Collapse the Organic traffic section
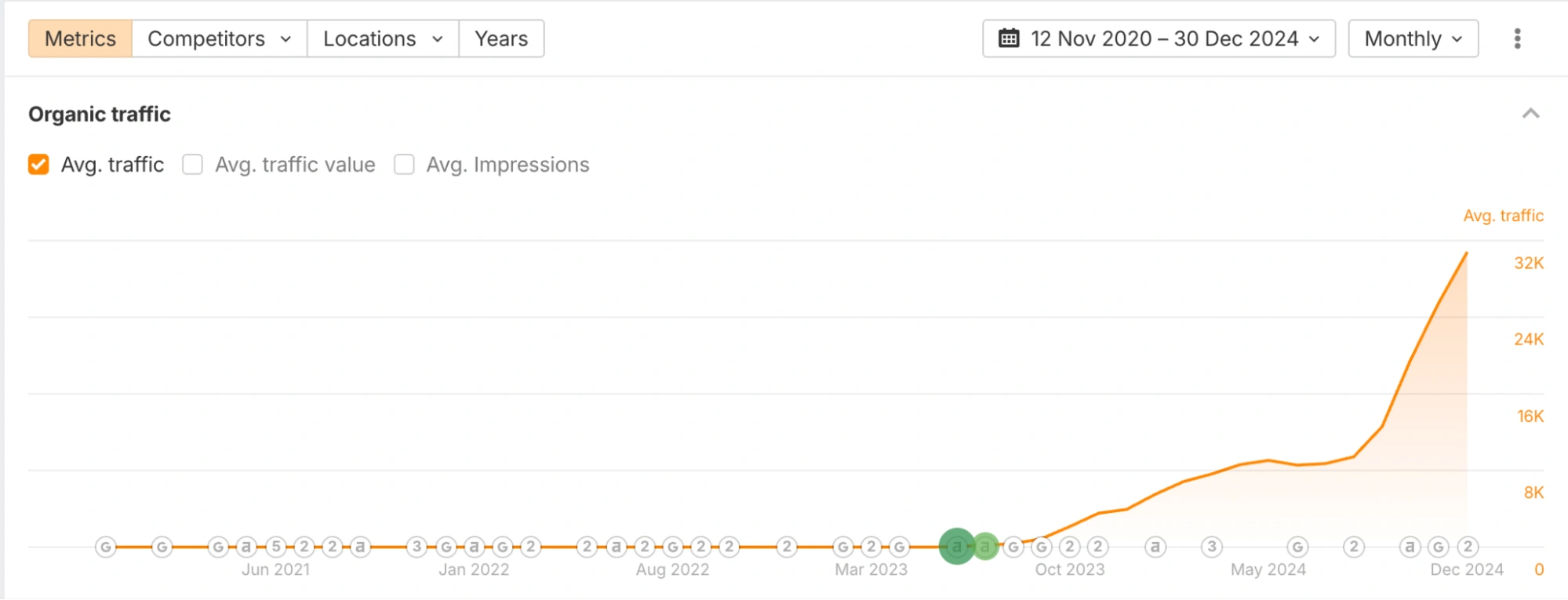1568x600 pixels. click(x=1530, y=114)
